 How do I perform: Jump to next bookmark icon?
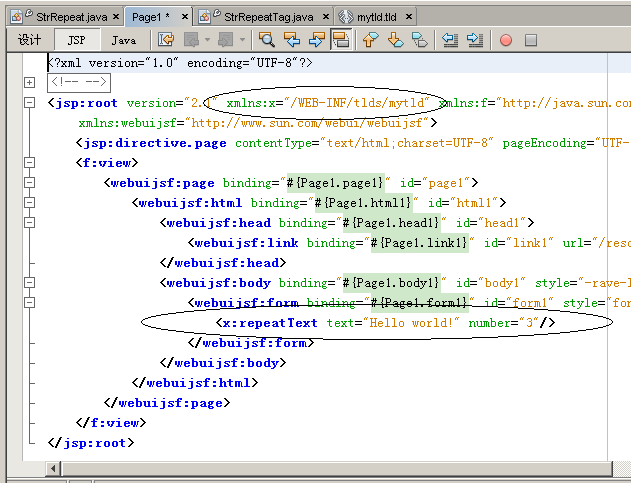coord(395,40)
